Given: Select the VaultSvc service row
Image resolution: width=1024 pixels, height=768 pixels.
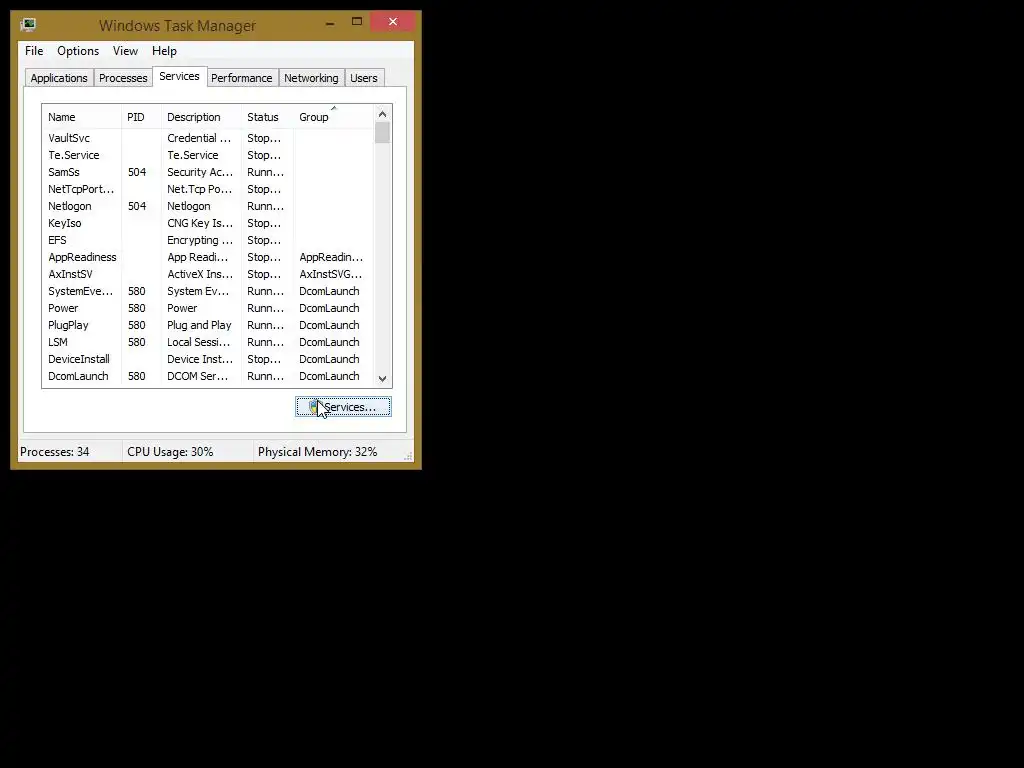Looking at the screenshot, I should pyautogui.click(x=208, y=138).
